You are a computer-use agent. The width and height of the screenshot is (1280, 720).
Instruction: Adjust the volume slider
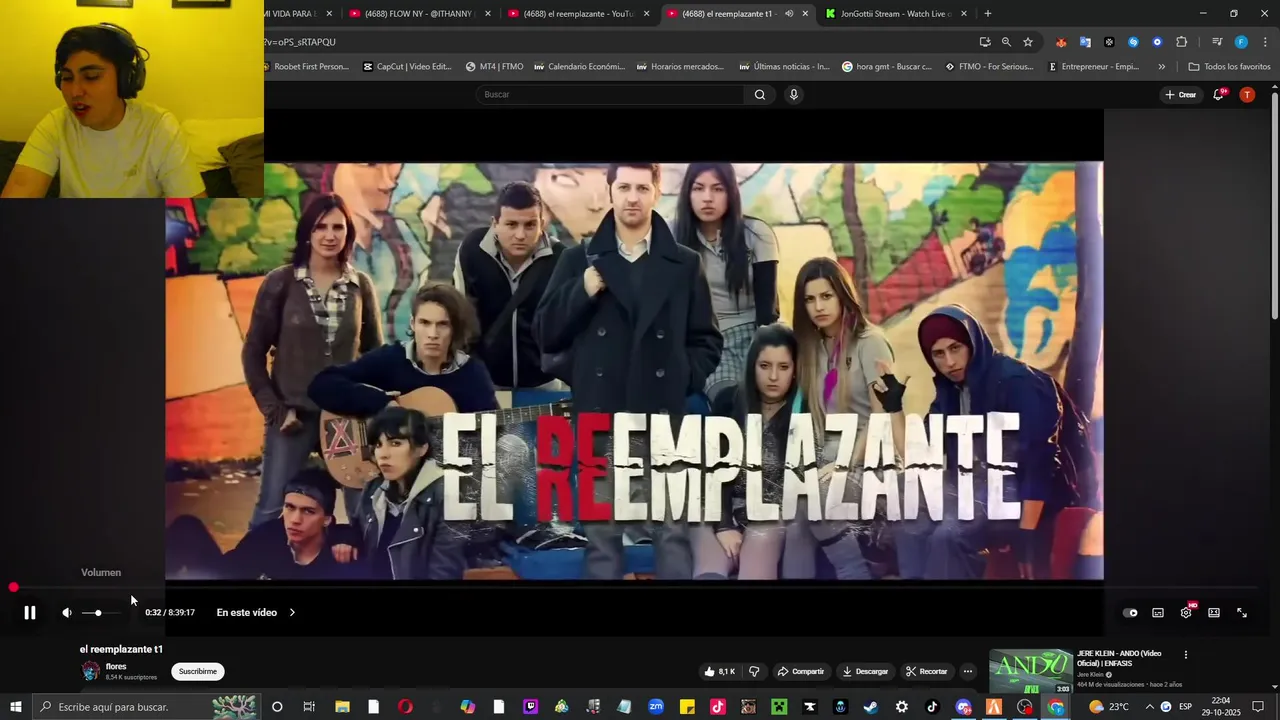coord(103,612)
